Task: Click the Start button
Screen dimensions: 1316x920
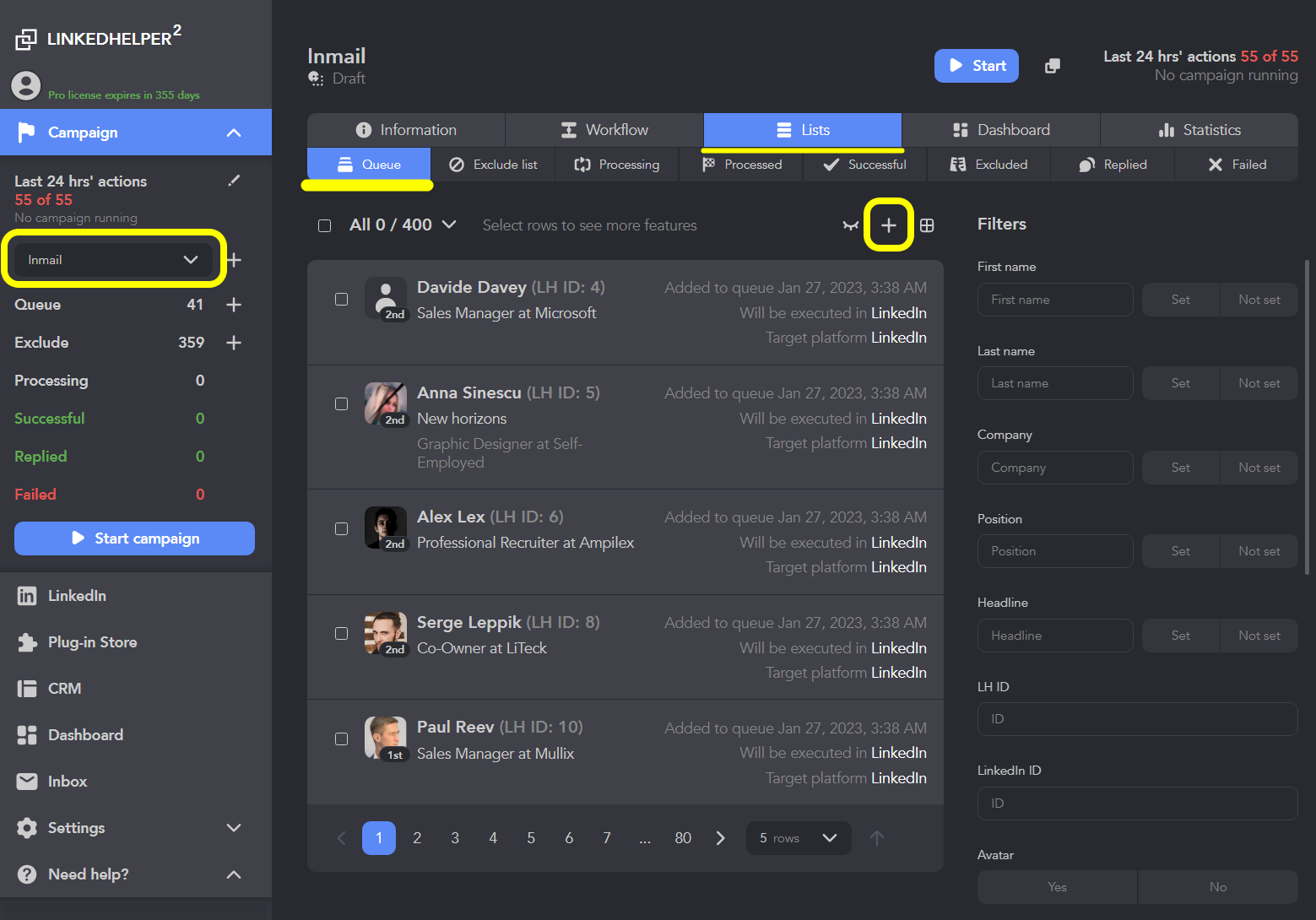Action: pos(977,66)
